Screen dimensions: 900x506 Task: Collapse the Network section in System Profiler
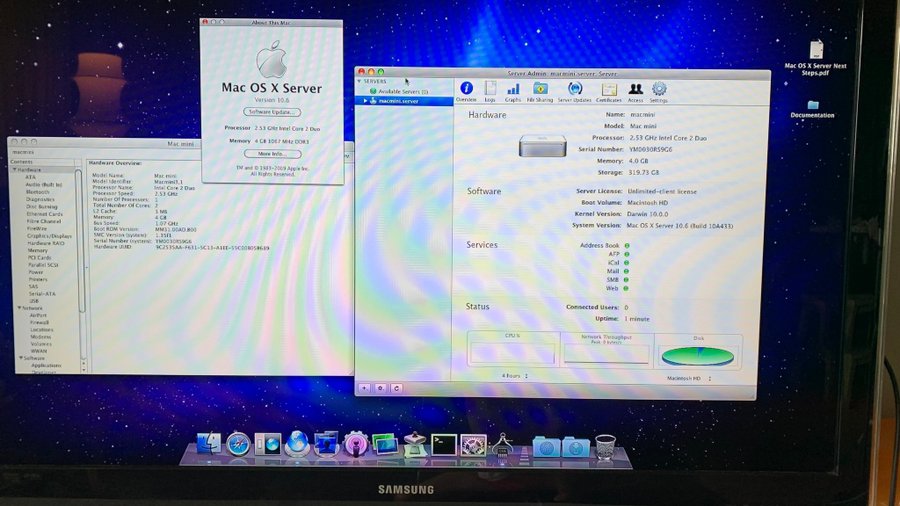(x=20, y=308)
